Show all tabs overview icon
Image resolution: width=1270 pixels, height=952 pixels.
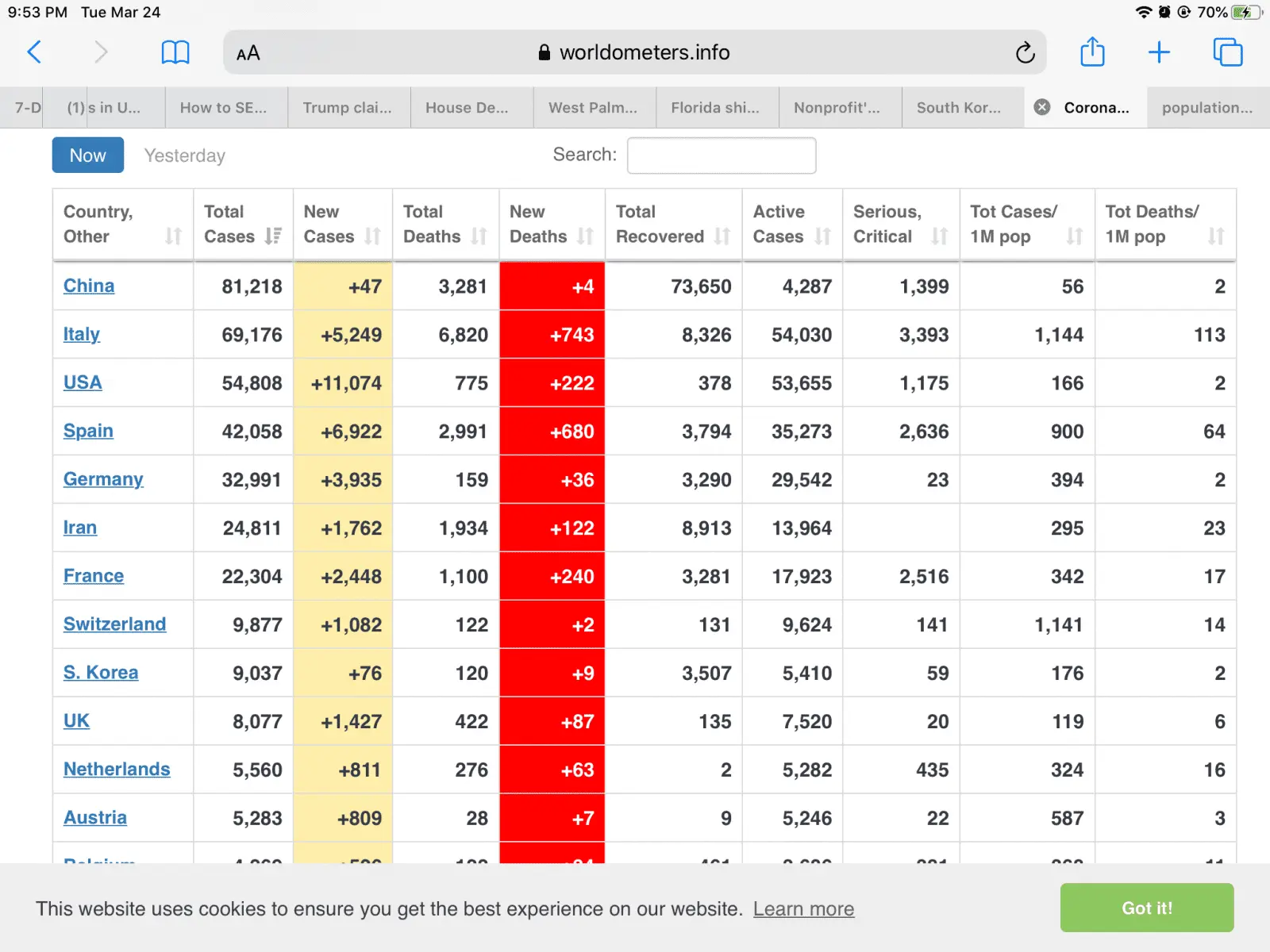(x=1227, y=52)
